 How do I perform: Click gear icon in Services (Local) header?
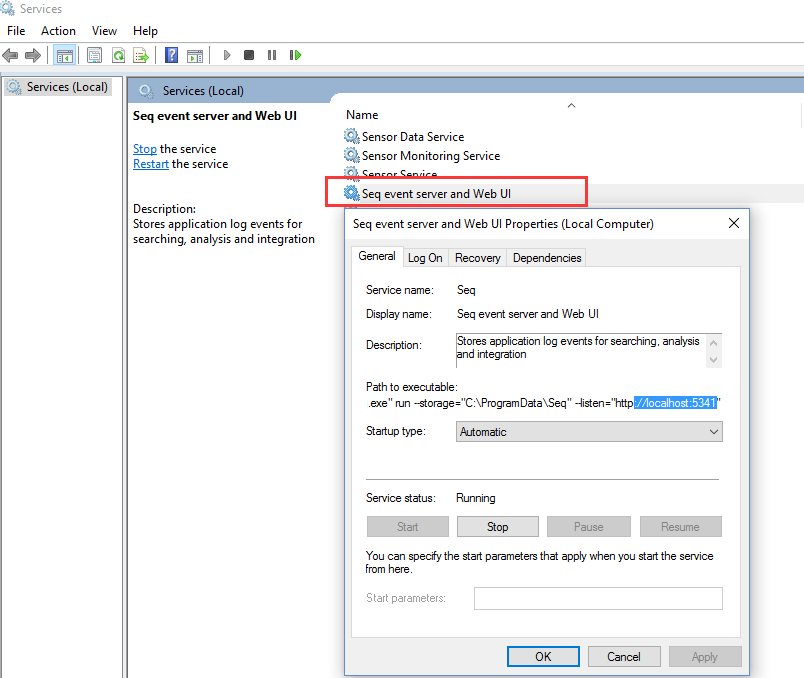pyautogui.click(x=146, y=91)
